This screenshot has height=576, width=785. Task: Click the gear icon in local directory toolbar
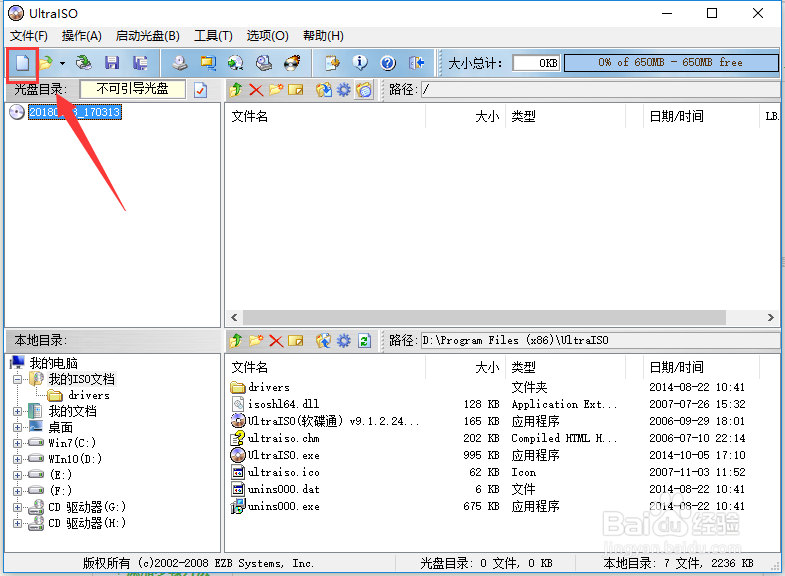[343, 341]
